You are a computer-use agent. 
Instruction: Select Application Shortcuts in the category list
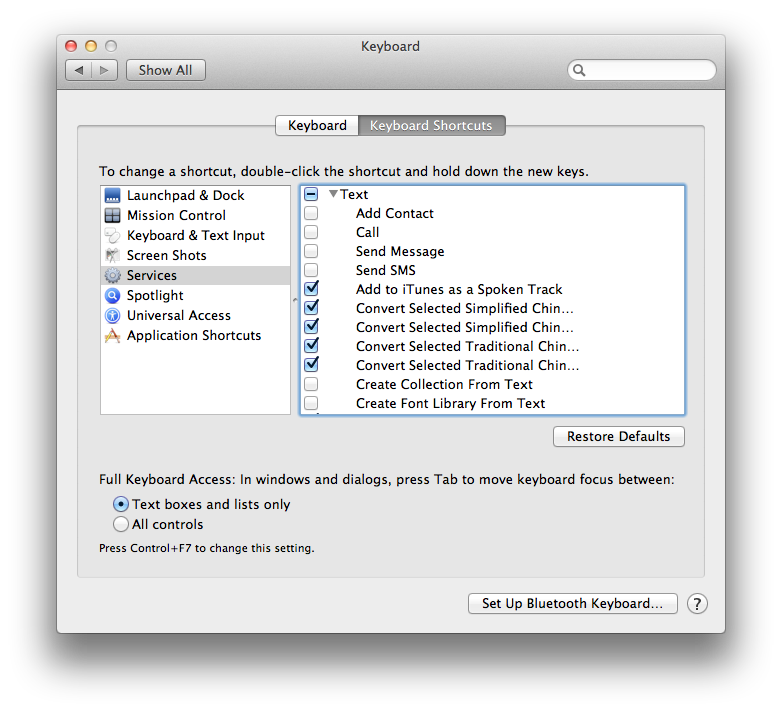[196, 336]
